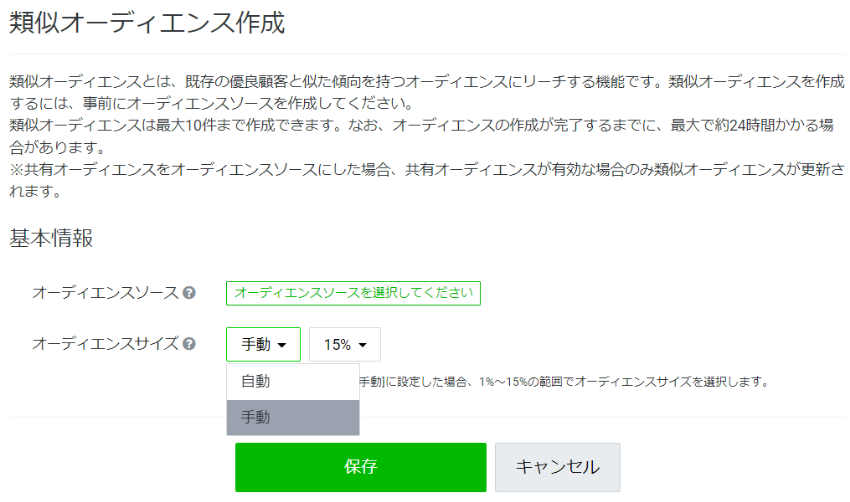Collapse the 手動 size mode dropdown
The width and height of the screenshot is (850, 502).
tap(263, 344)
